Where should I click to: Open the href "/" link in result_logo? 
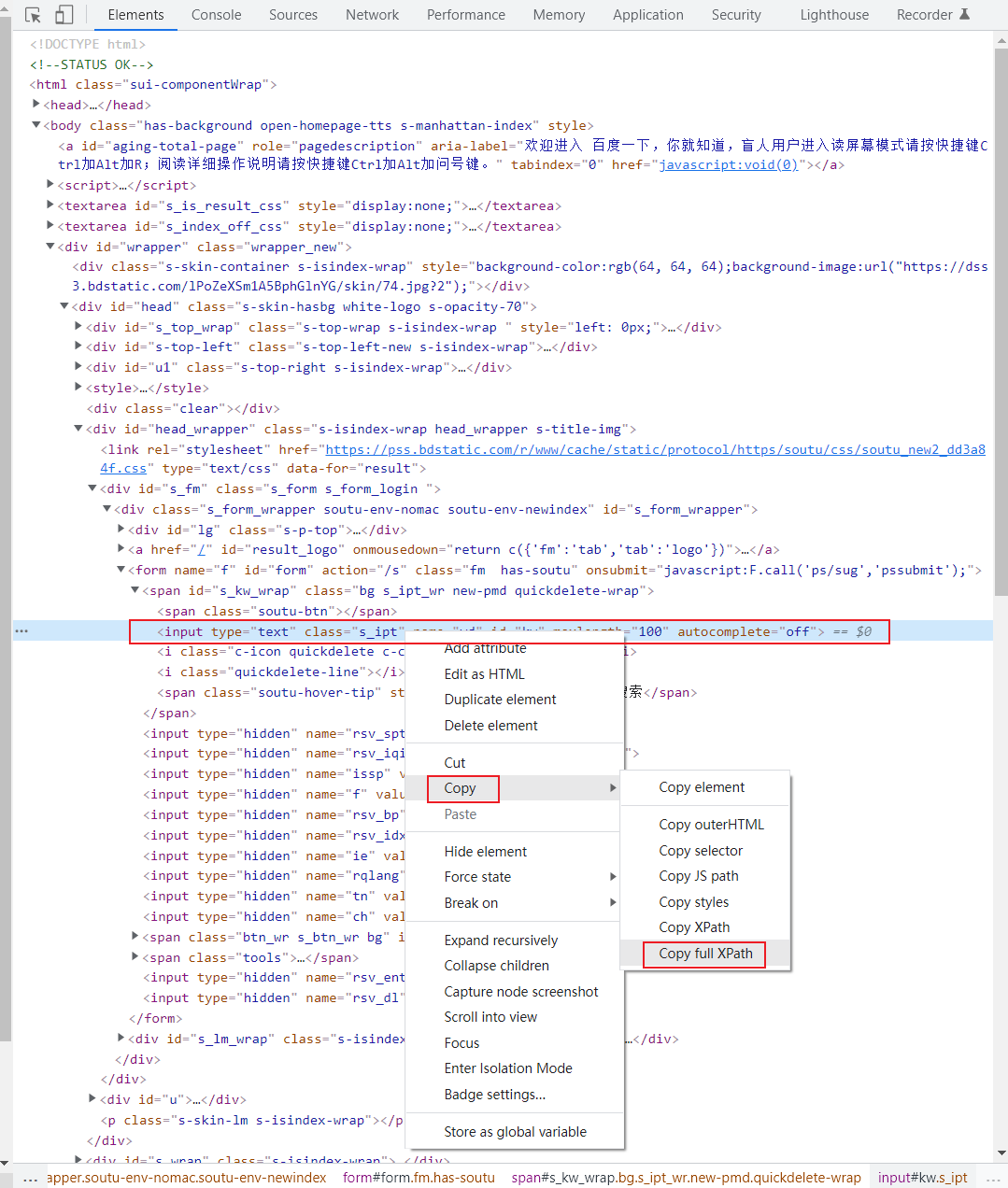202,549
